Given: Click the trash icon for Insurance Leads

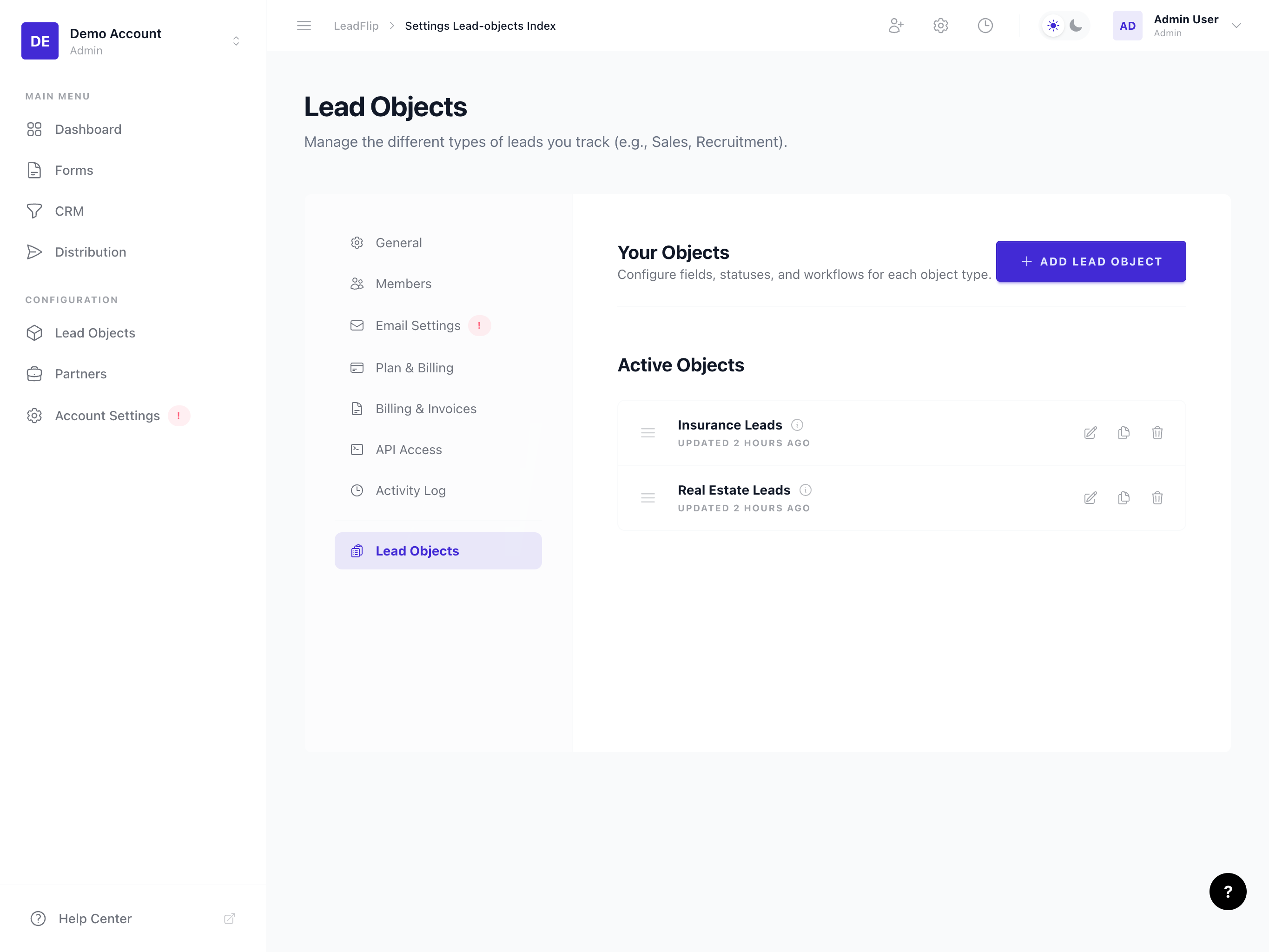Looking at the screenshot, I should [x=1157, y=433].
